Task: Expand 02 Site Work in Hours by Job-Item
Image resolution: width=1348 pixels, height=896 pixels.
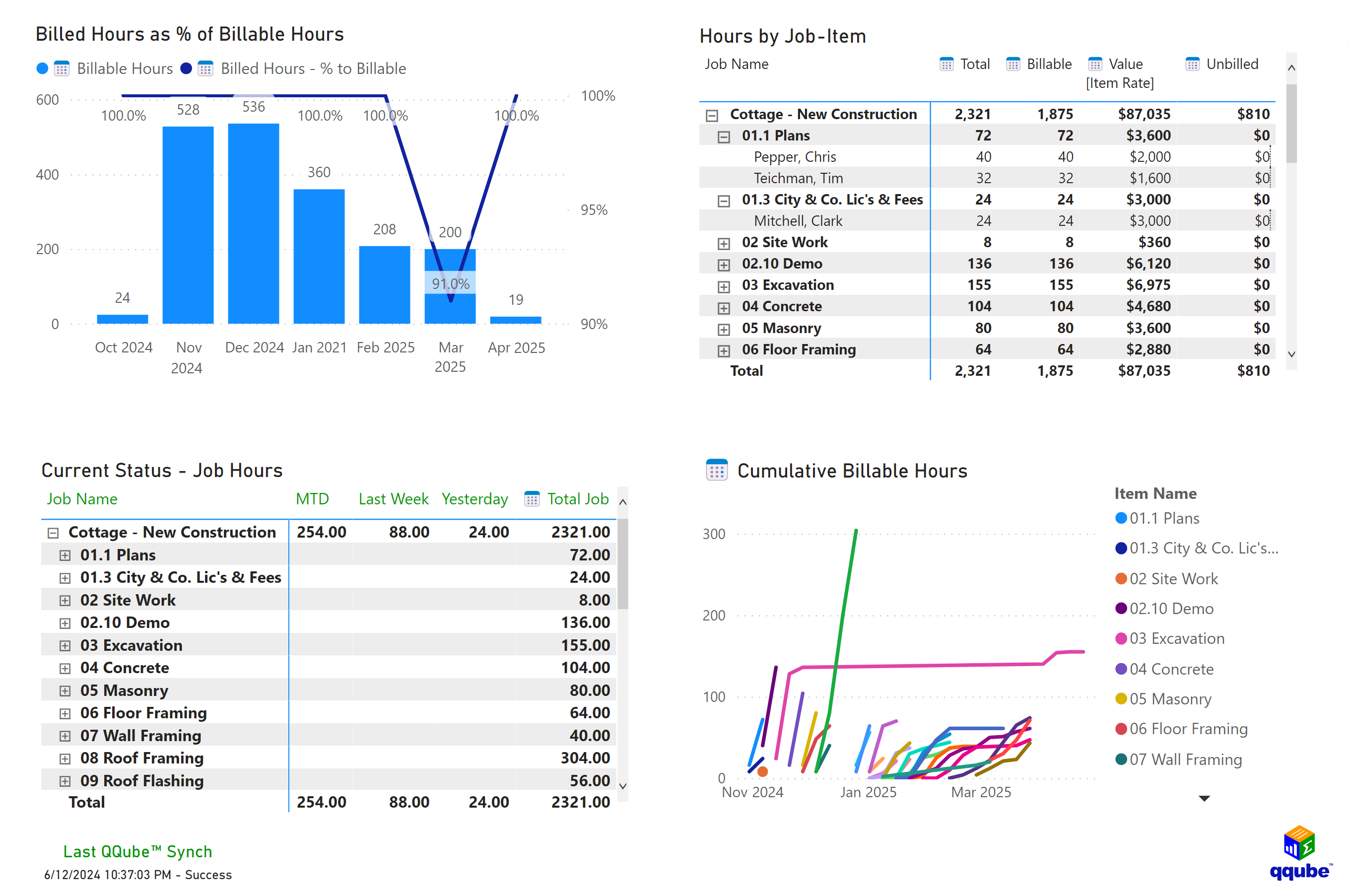Action: tap(724, 242)
